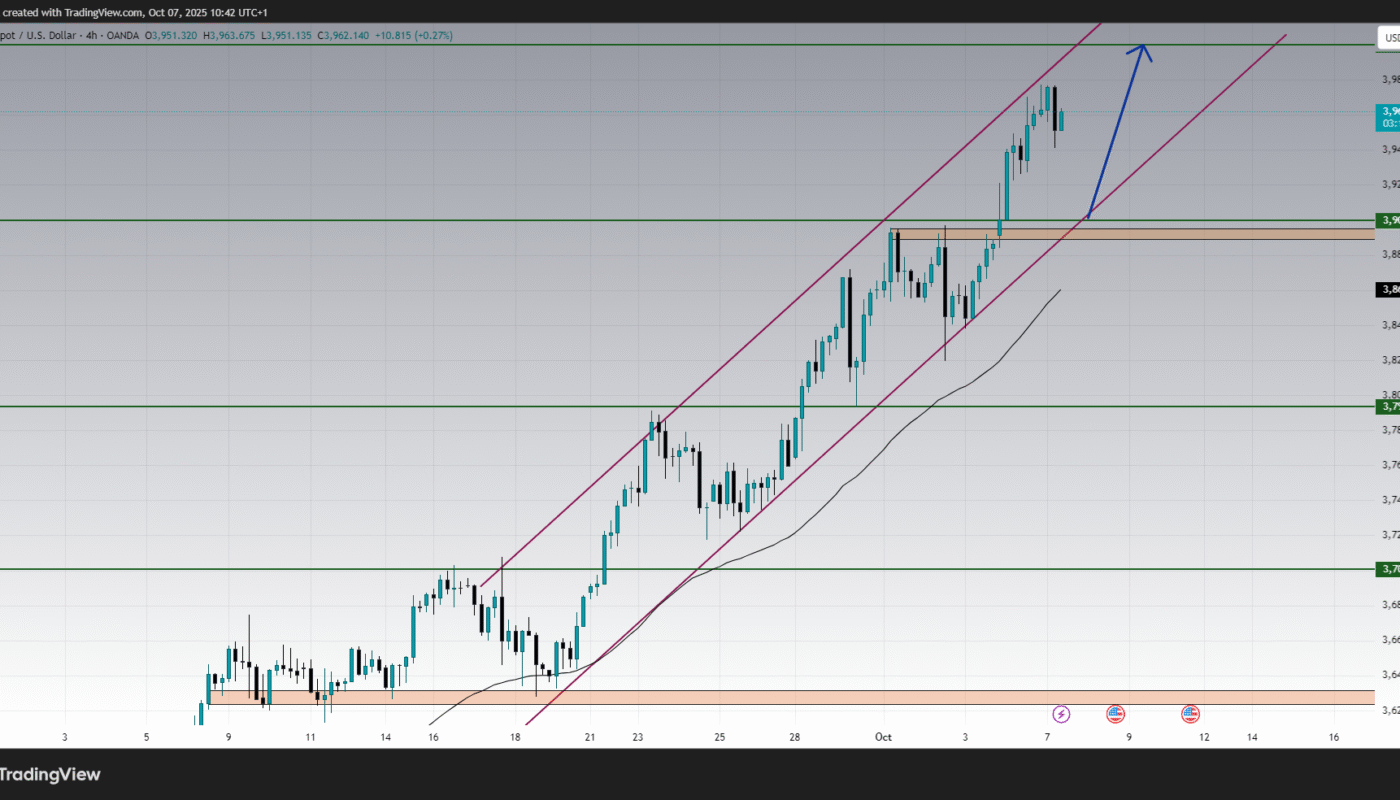Screen dimensions: 1400x800
Task: Click the +10.815 (+0.27%) change value
Action: point(412,35)
